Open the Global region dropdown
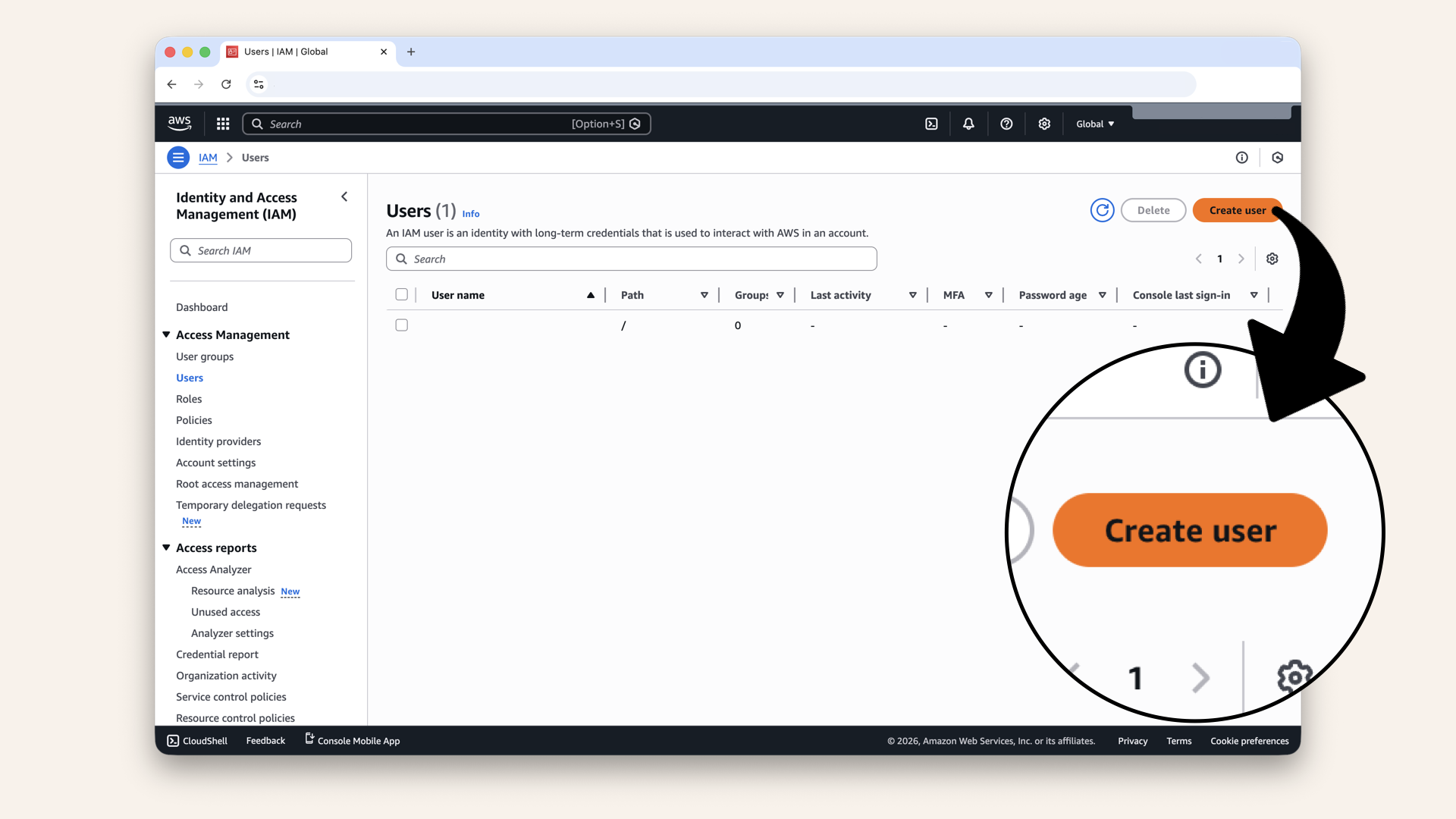This screenshot has width=1456, height=819. 1095,124
